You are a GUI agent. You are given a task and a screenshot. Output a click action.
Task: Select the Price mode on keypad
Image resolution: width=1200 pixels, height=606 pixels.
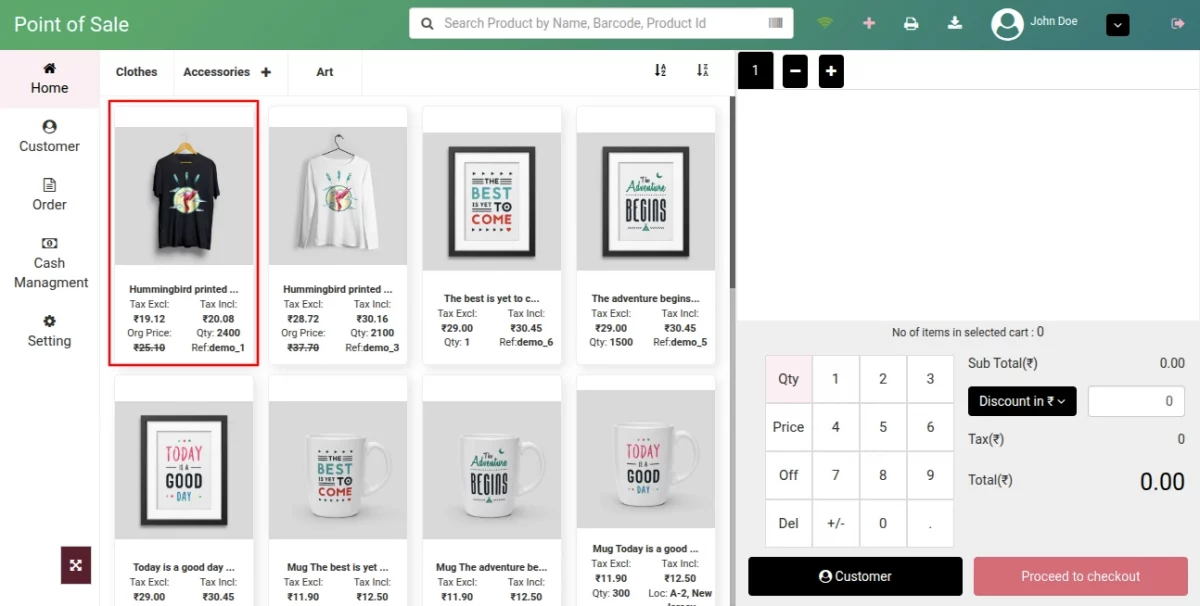pos(788,427)
